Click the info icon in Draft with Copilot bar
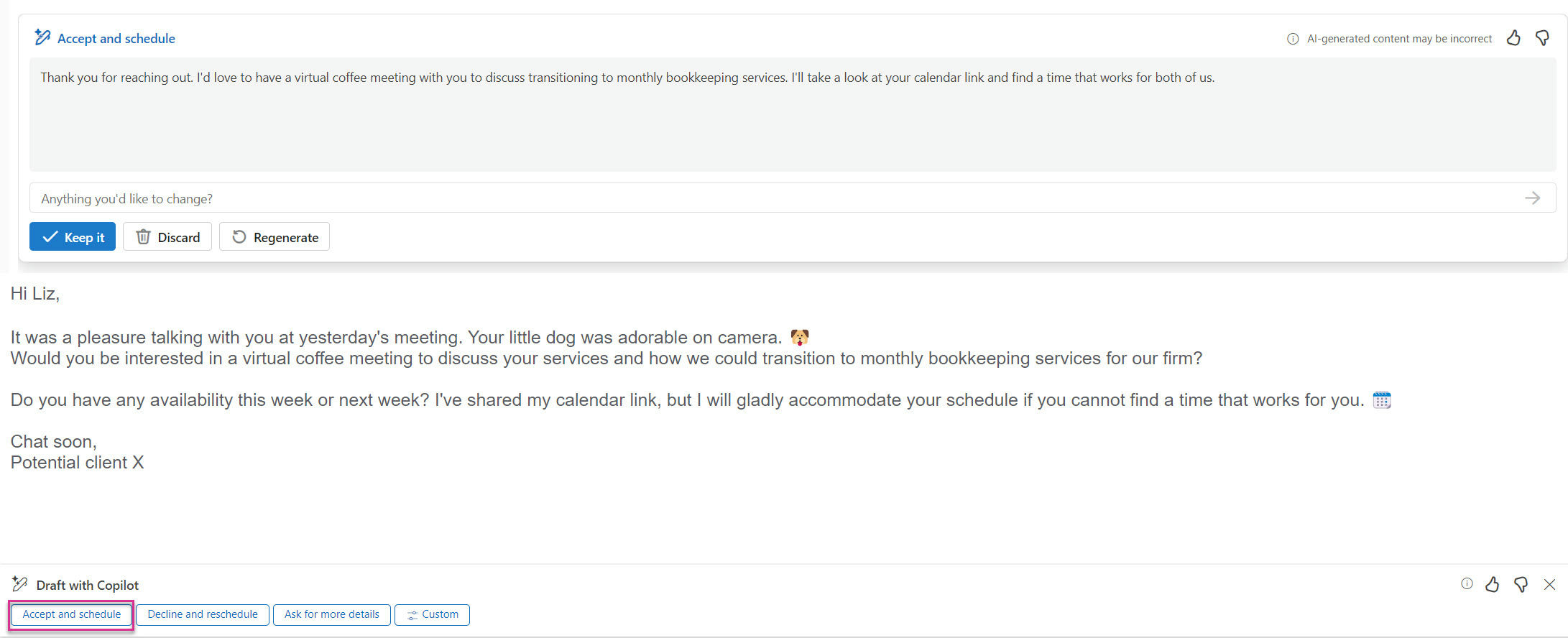 pyautogui.click(x=1467, y=584)
